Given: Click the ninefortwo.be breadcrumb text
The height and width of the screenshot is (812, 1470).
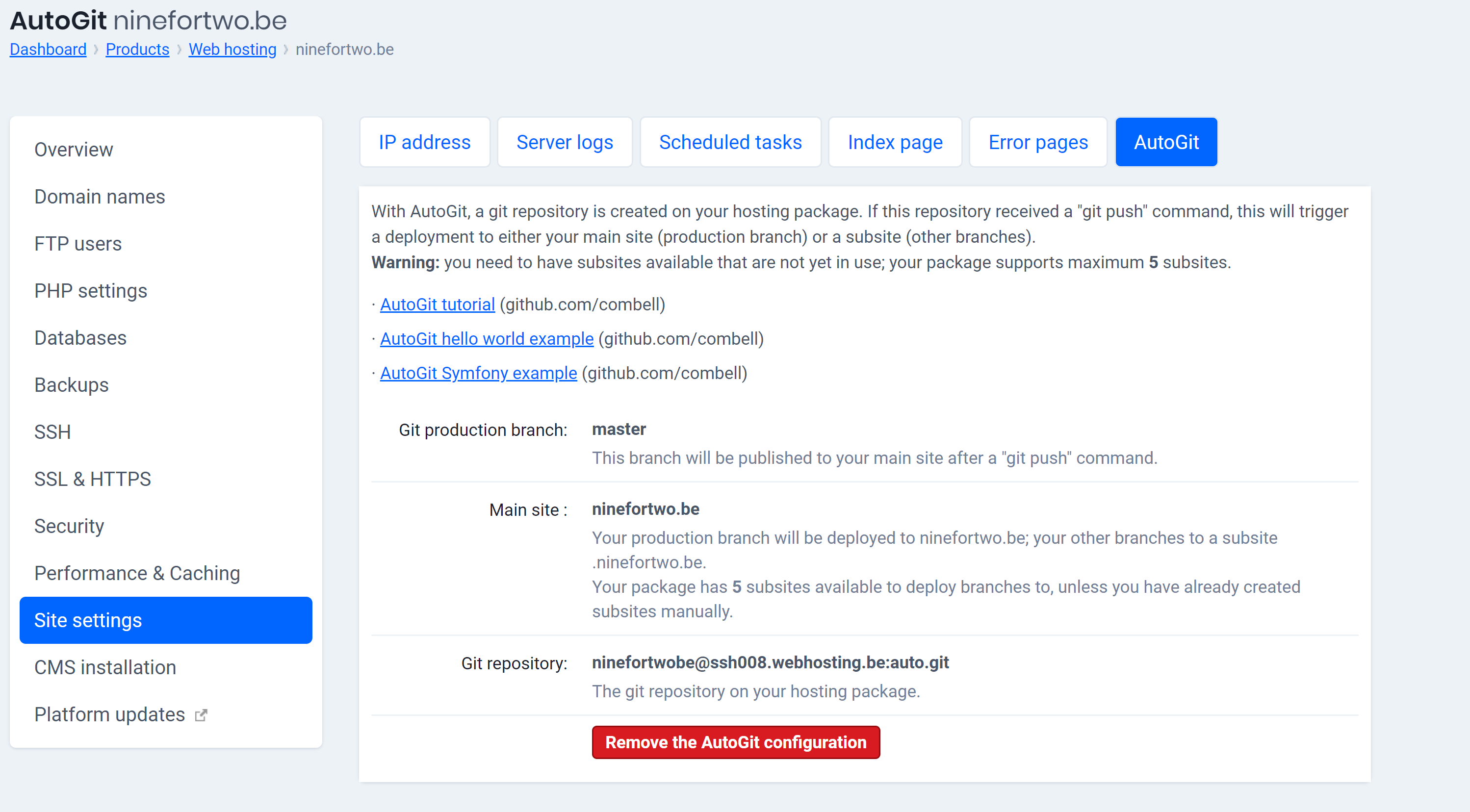Looking at the screenshot, I should point(345,50).
